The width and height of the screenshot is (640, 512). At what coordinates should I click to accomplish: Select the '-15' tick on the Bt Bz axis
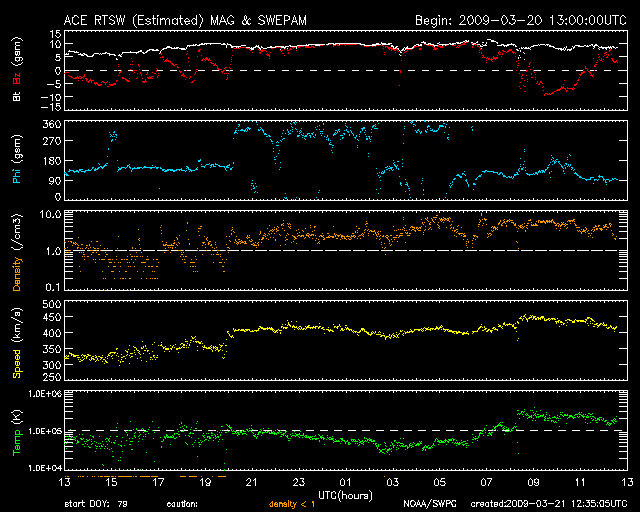coord(51,107)
